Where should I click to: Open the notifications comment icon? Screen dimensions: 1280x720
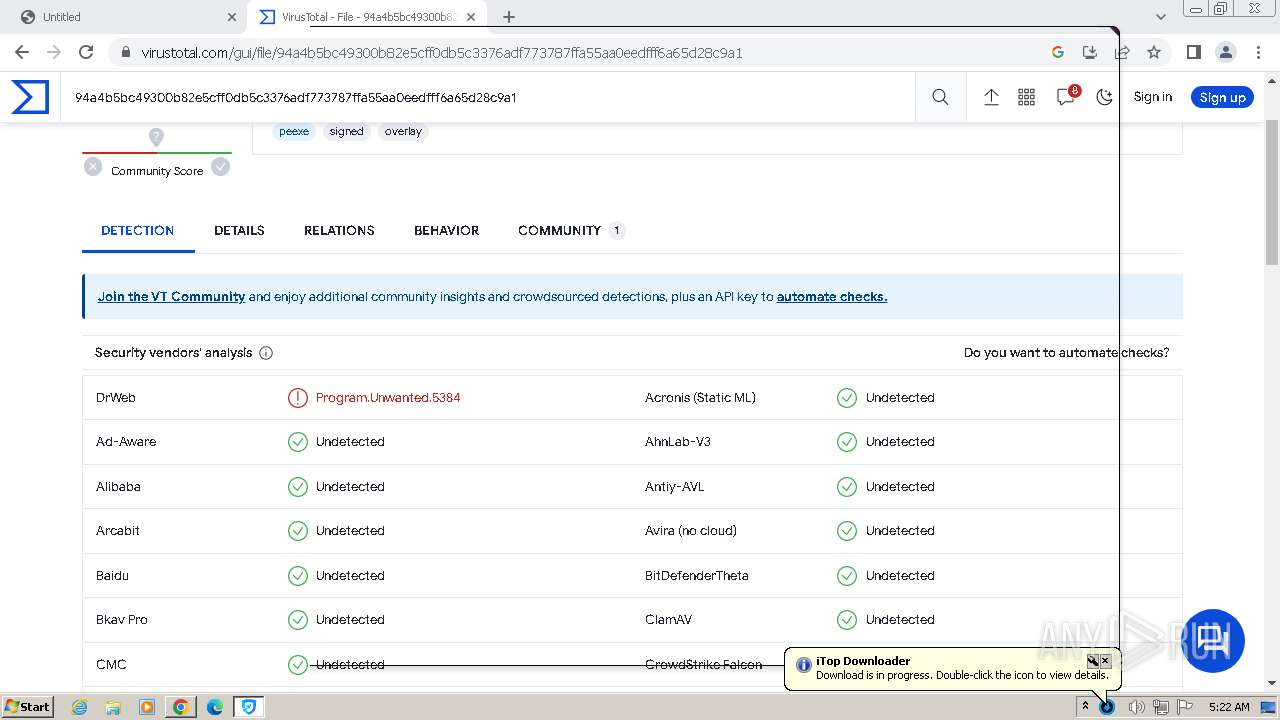(x=1065, y=97)
